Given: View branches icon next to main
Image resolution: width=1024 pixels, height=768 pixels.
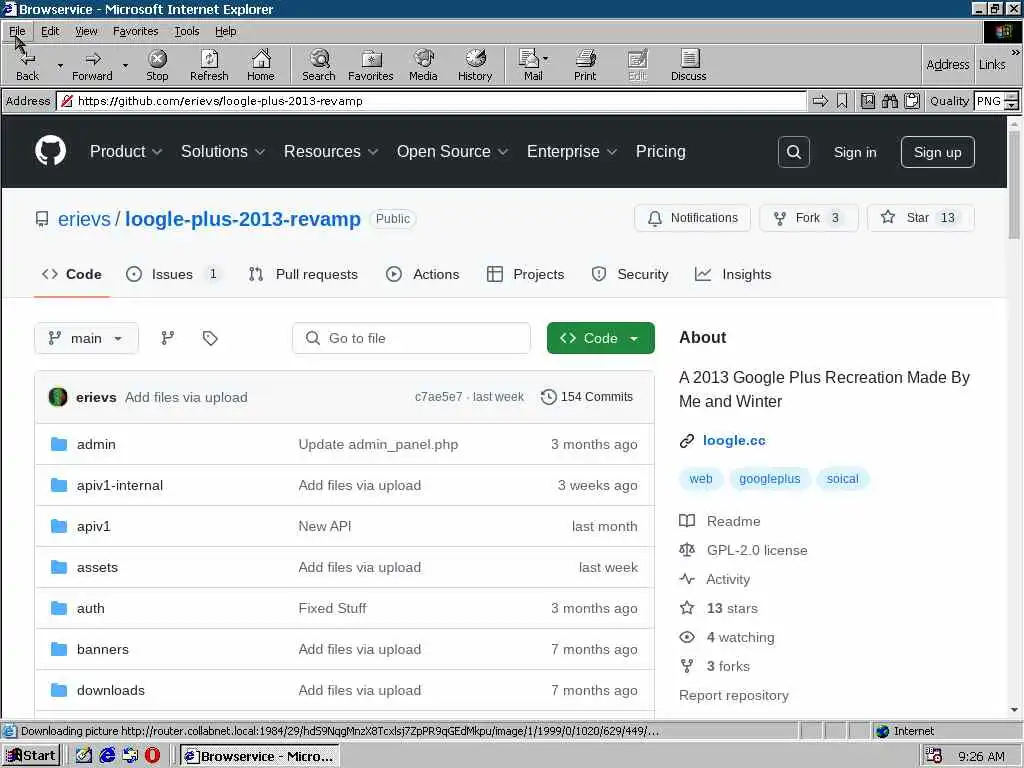Looking at the screenshot, I should click(168, 338).
